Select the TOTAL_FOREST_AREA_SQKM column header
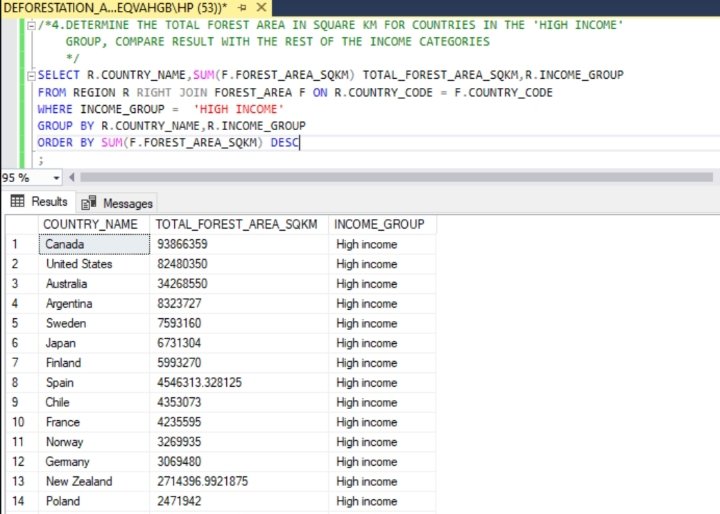 (x=239, y=224)
